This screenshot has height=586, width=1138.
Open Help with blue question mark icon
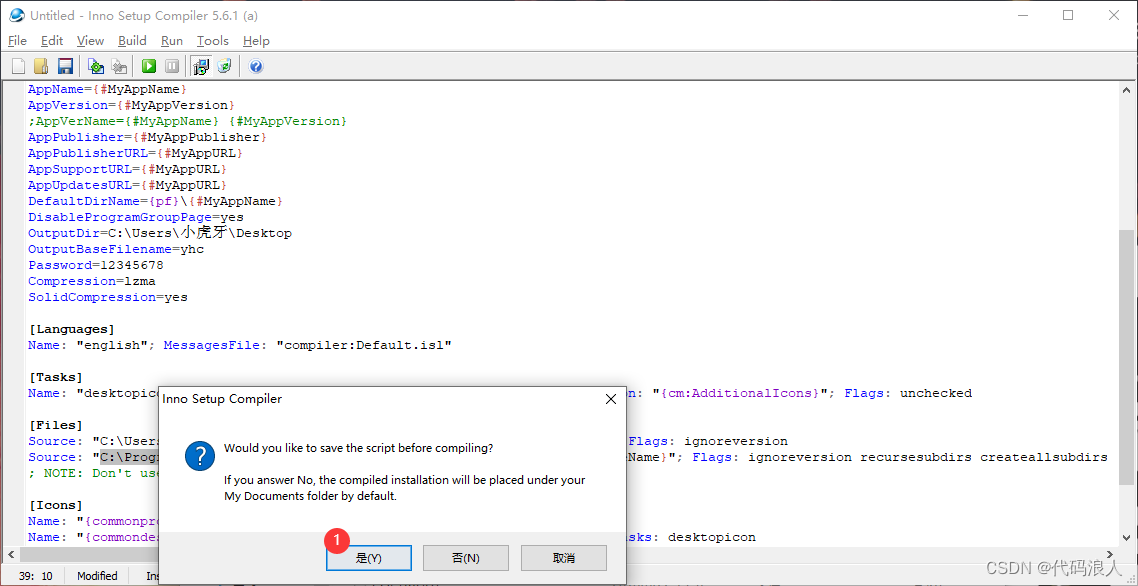pos(255,67)
